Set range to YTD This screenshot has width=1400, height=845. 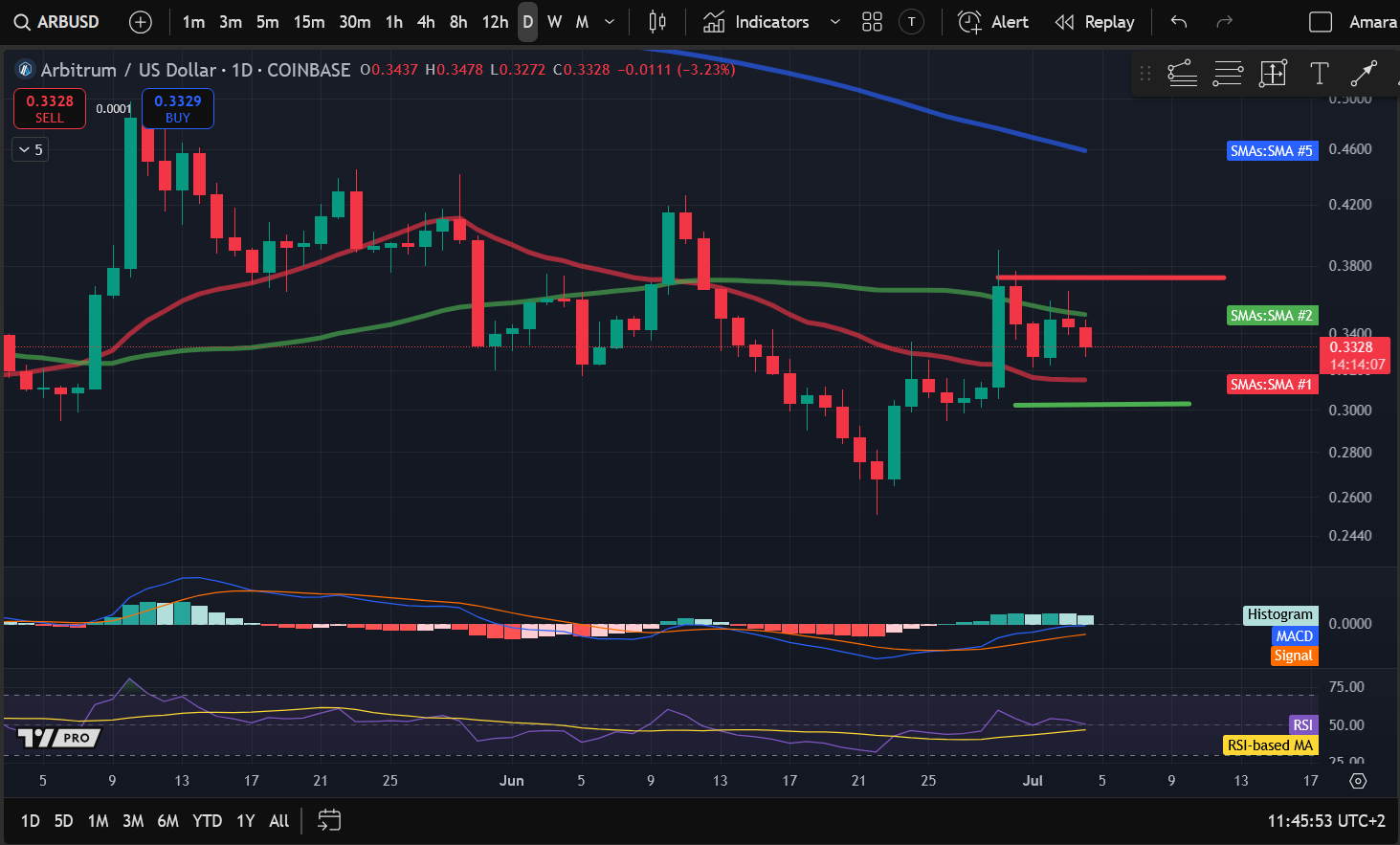coord(208,821)
